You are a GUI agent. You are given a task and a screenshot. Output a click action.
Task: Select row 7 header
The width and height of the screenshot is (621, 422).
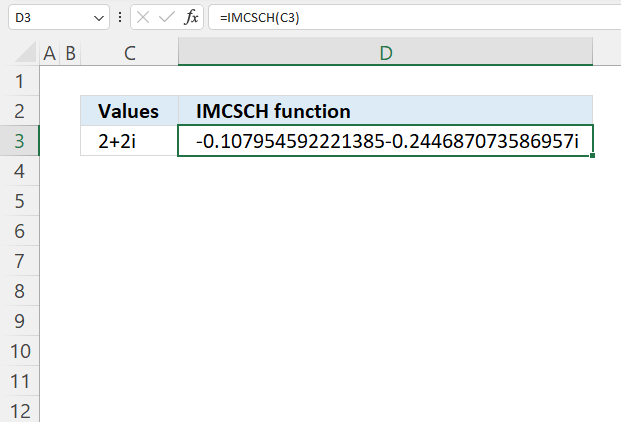click(x=19, y=261)
